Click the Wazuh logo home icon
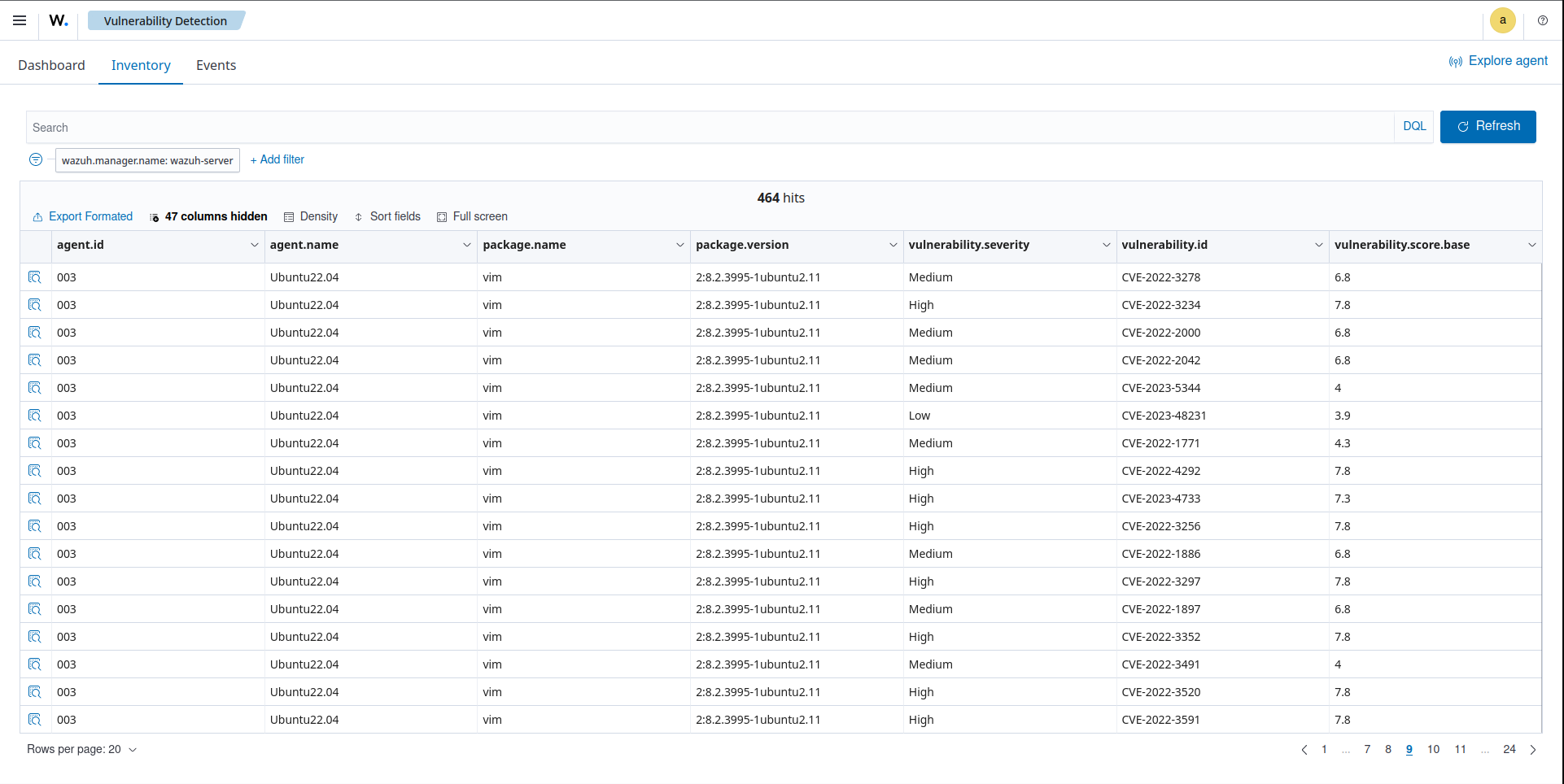The height and width of the screenshot is (784, 1564). (x=59, y=20)
